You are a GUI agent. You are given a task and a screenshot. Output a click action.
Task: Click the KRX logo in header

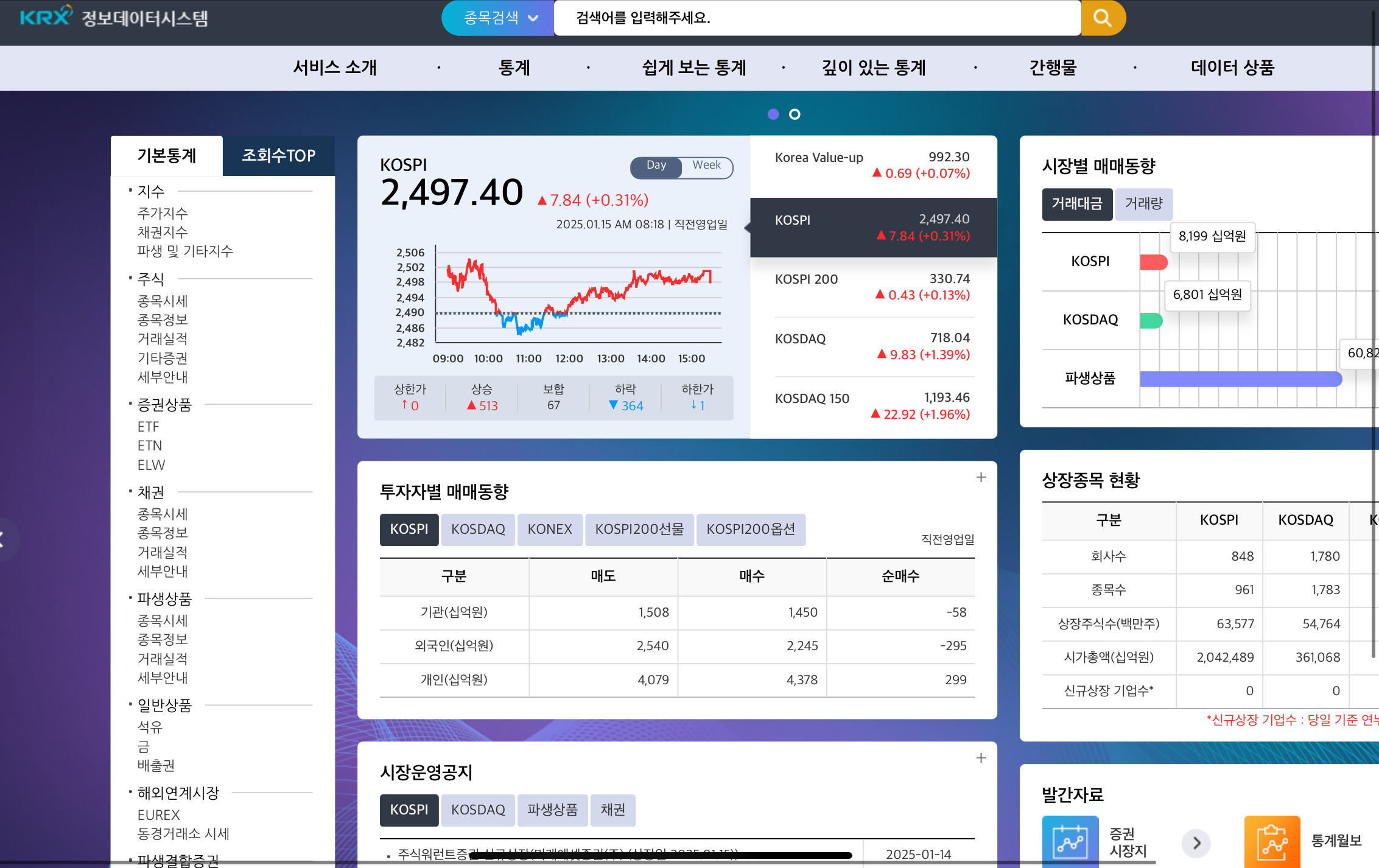tap(46, 16)
